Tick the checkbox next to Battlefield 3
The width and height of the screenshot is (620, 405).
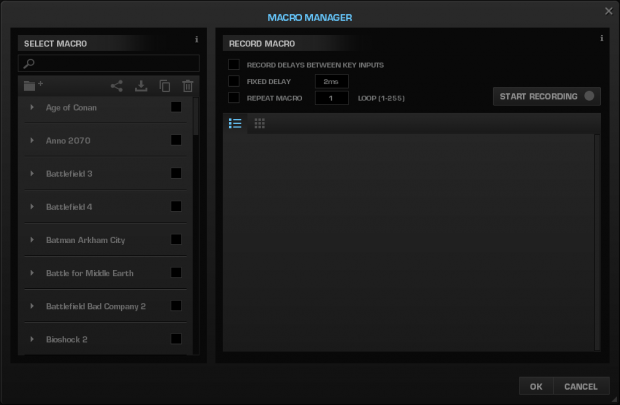176,173
